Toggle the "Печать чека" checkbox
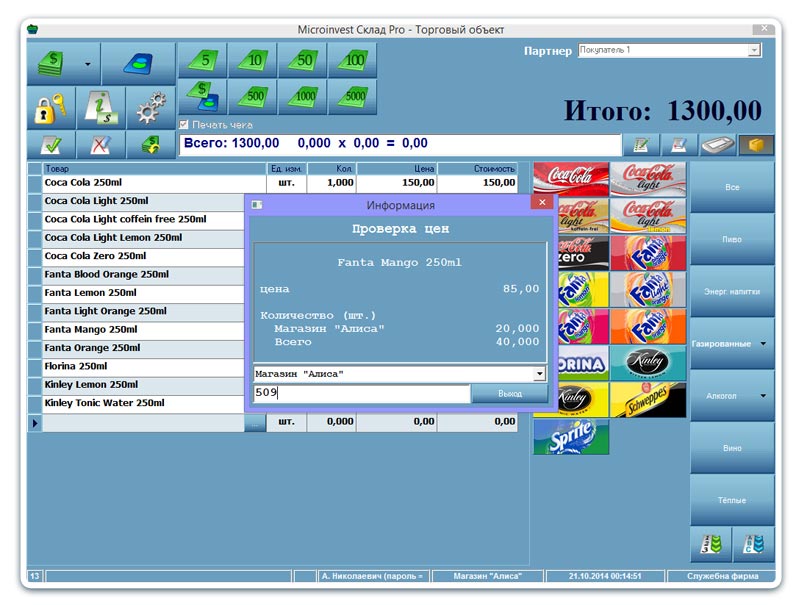The width and height of the screenshot is (800, 605). (x=184, y=125)
